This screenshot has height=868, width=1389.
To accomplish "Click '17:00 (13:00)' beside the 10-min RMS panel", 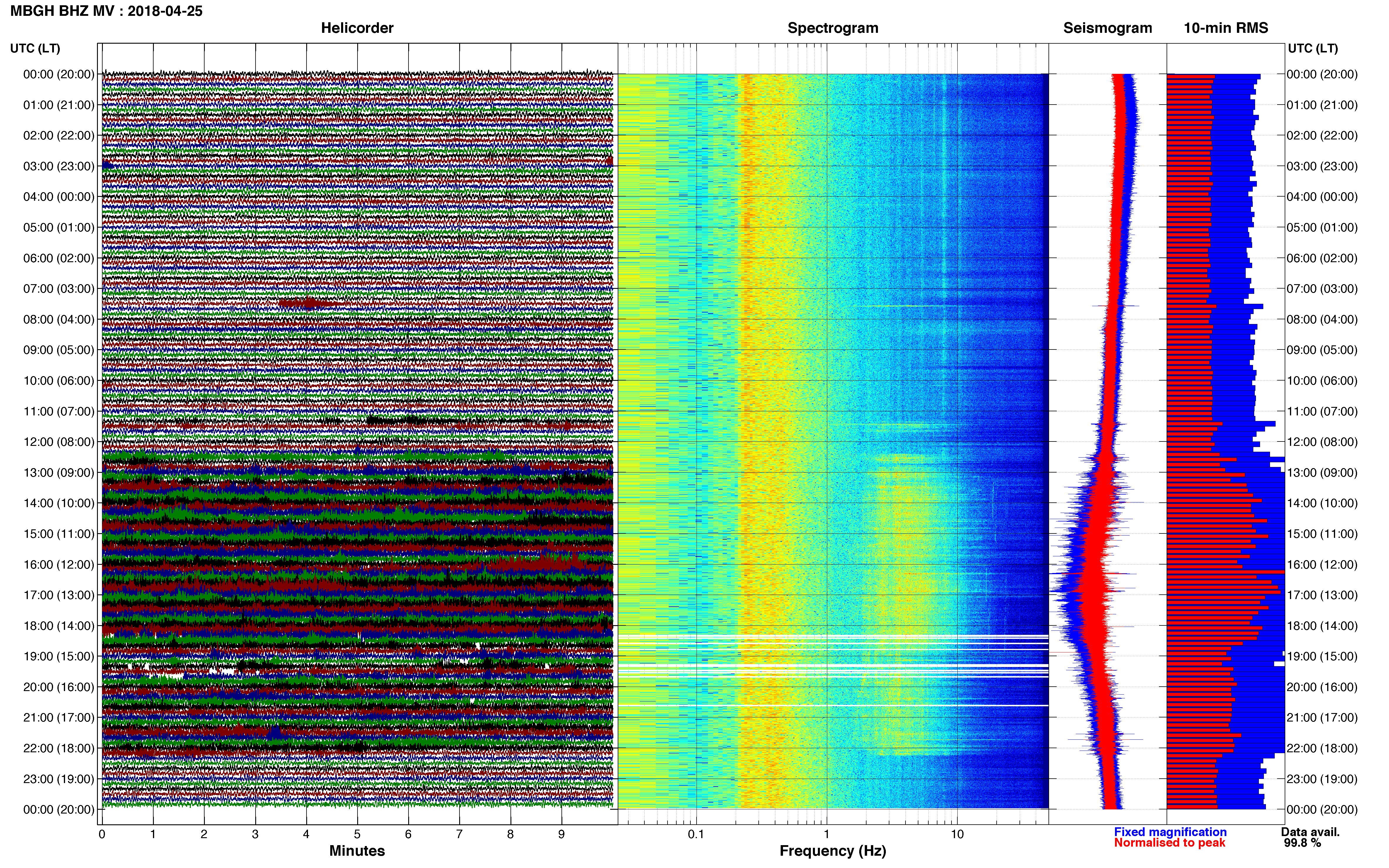I will pos(1322,595).
